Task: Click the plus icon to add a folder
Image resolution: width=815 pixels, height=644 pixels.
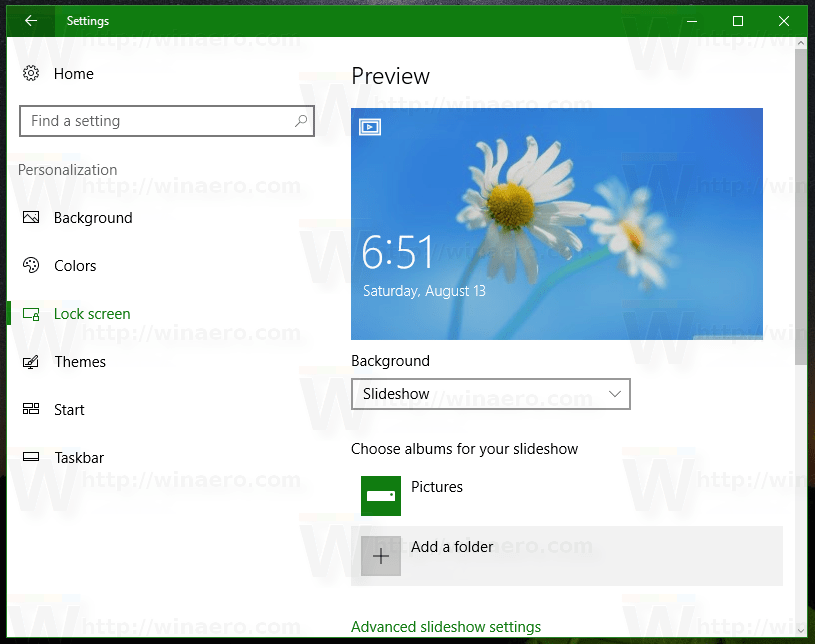Action: [x=380, y=556]
